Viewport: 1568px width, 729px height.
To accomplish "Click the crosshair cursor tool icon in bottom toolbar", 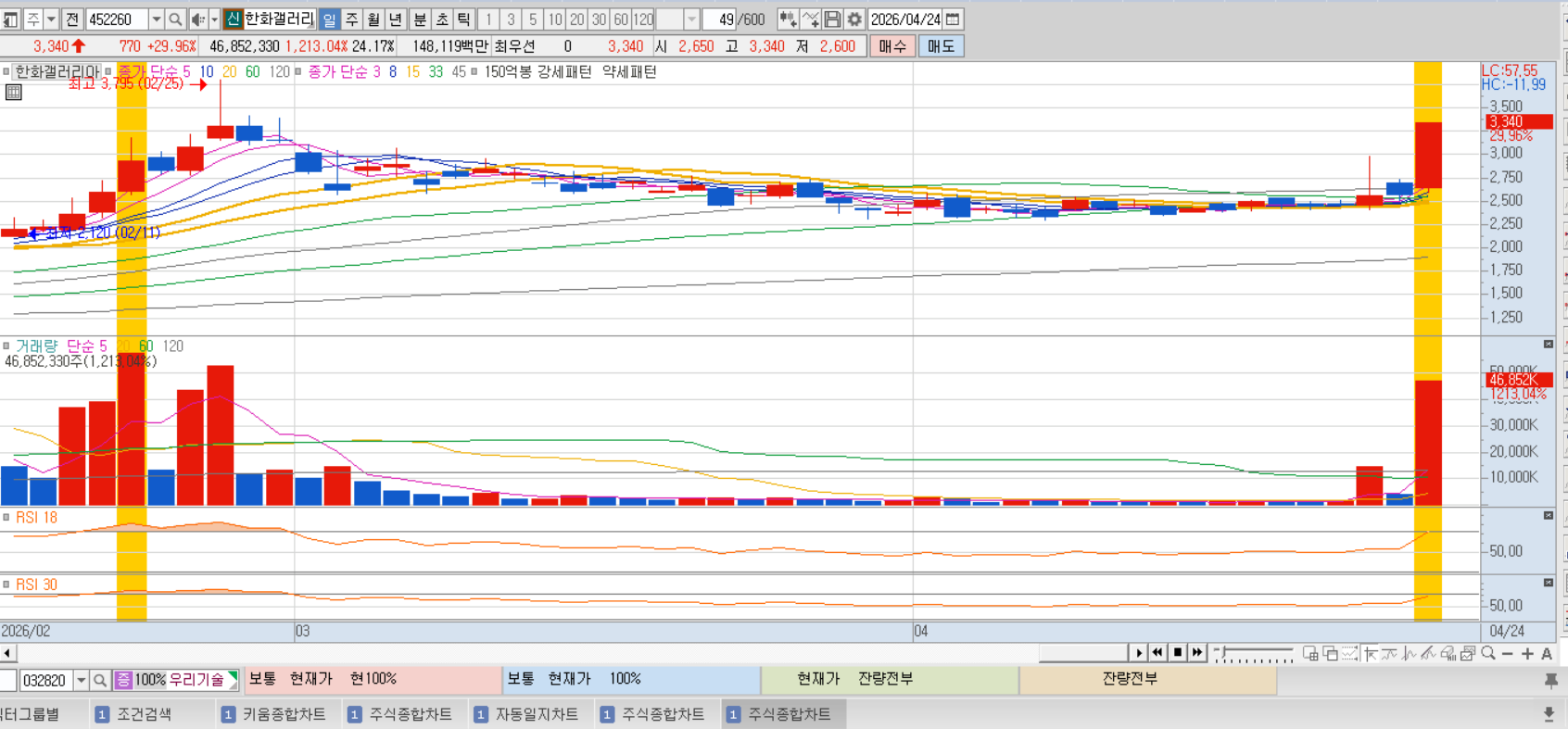I will point(1371,653).
